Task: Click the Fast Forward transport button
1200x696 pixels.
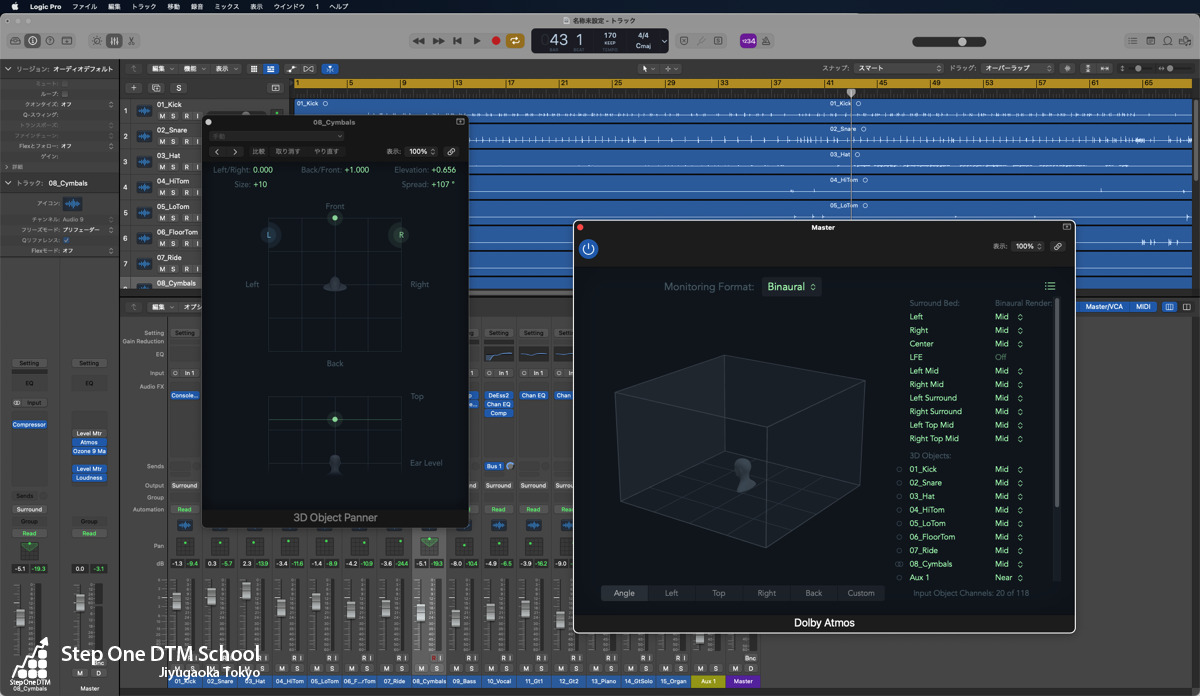Action: [438, 41]
